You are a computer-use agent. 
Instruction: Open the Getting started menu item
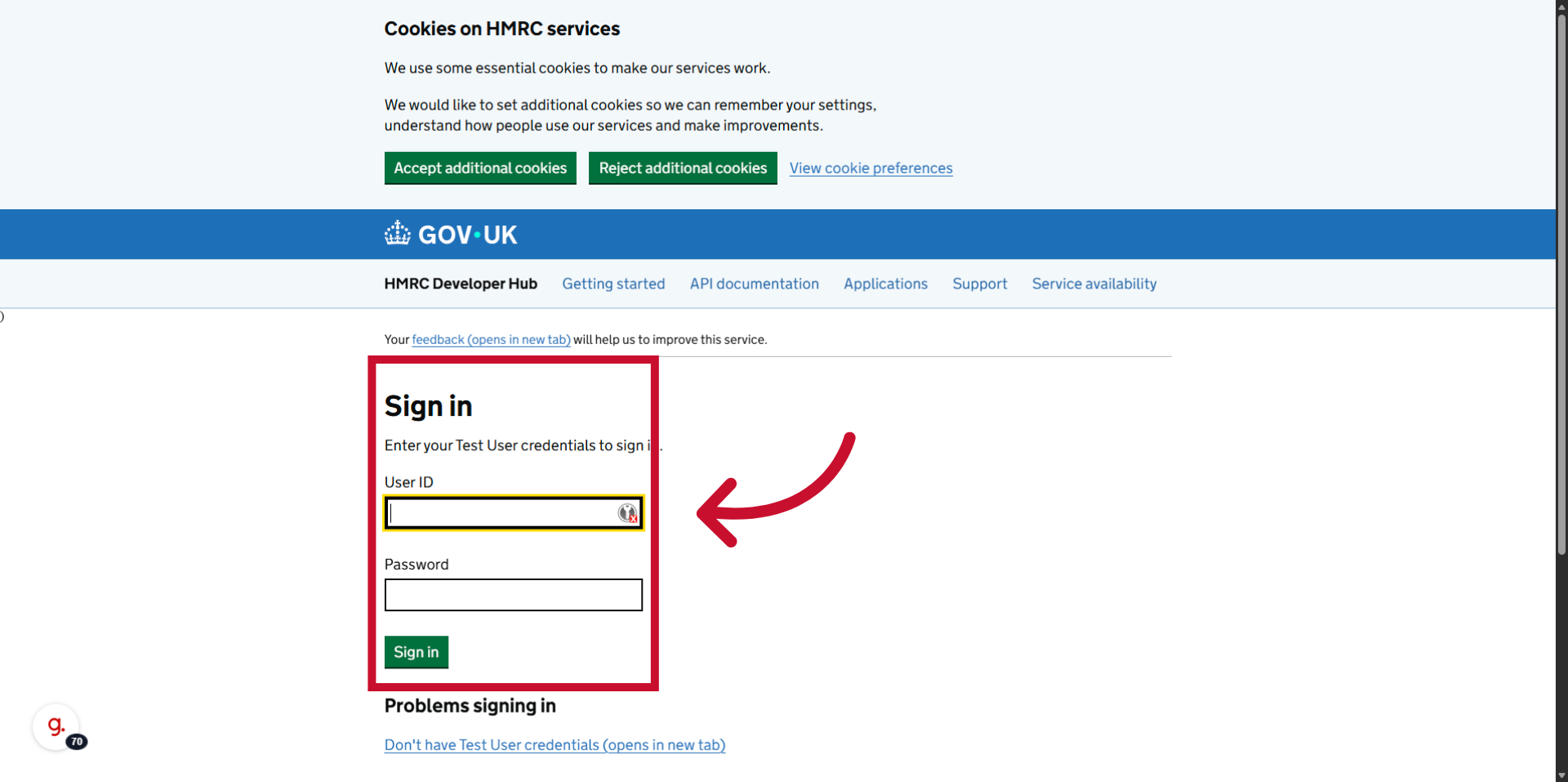coord(613,284)
